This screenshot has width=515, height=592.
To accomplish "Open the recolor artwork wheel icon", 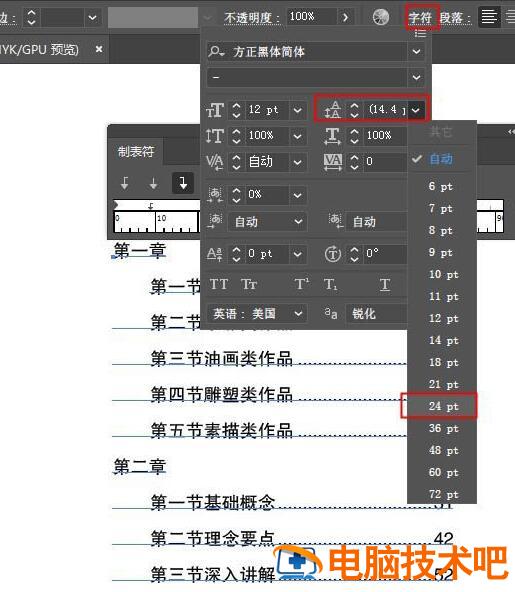I will pos(381,17).
